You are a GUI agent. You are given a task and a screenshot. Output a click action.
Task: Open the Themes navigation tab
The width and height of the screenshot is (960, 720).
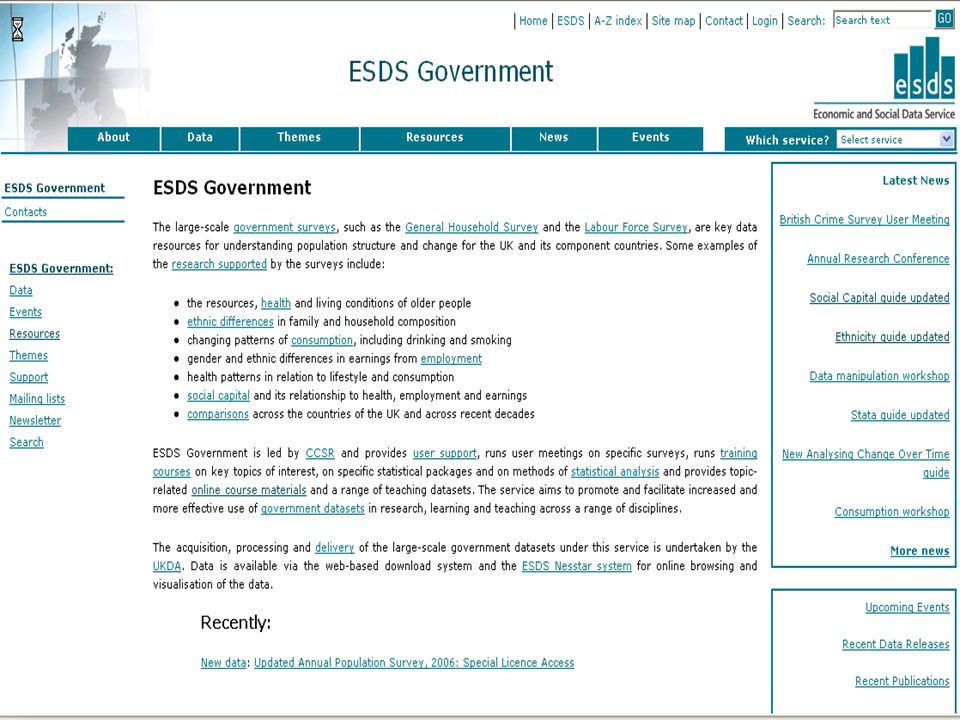click(299, 138)
